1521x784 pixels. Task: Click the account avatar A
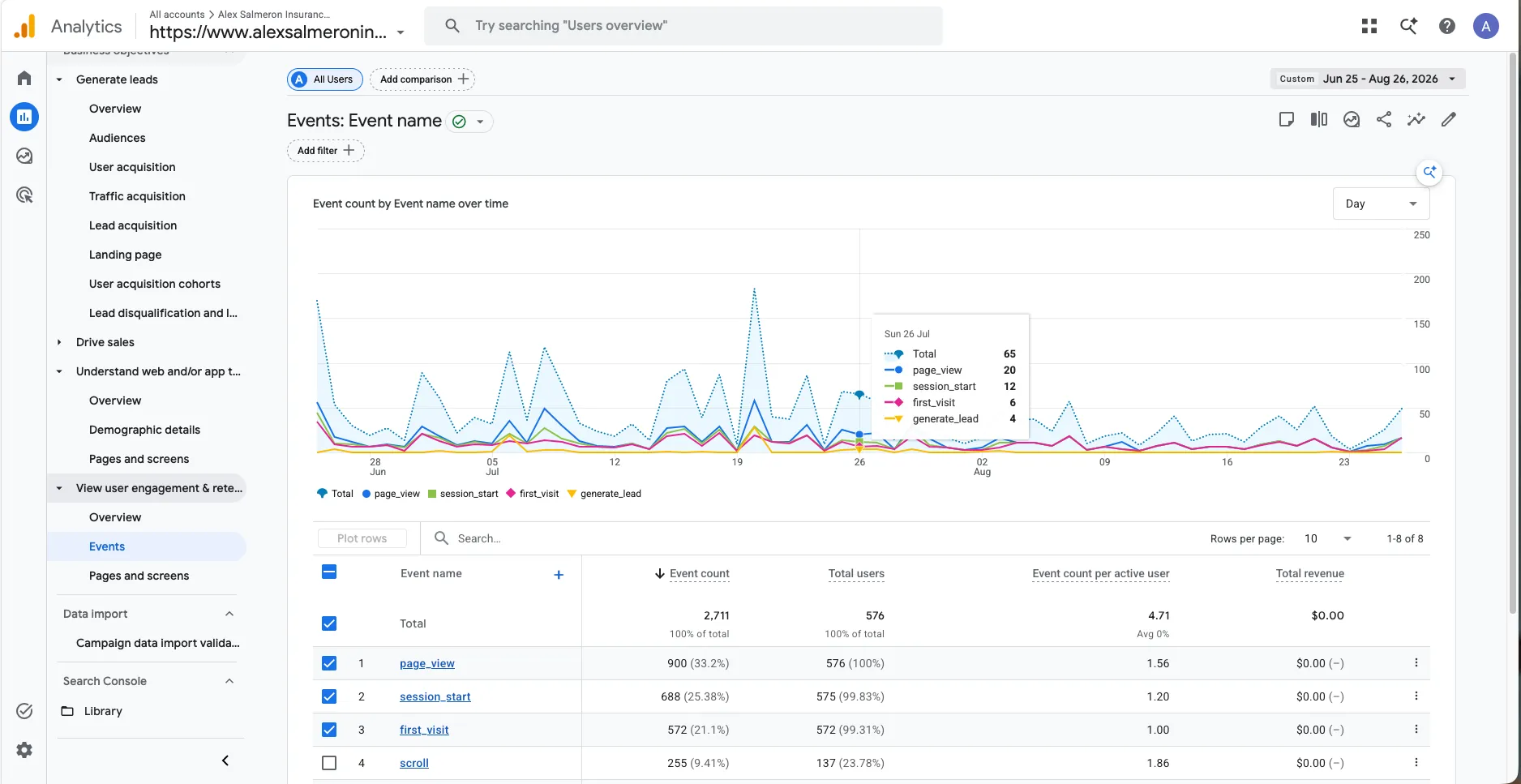coord(1486,26)
